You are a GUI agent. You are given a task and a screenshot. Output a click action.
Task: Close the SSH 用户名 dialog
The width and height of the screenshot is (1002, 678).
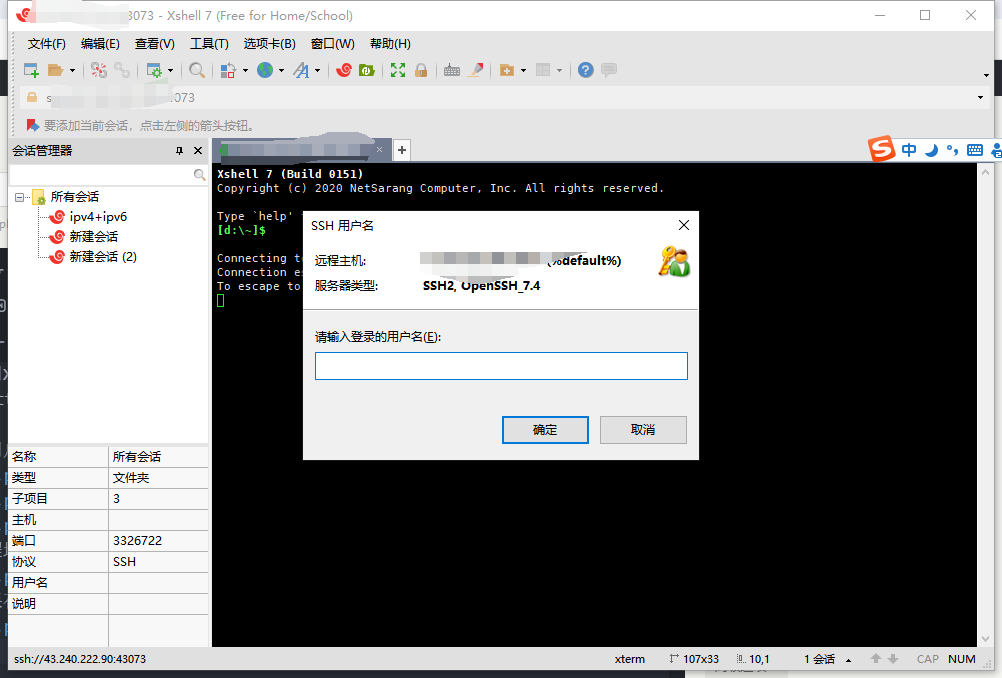(x=684, y=225)
